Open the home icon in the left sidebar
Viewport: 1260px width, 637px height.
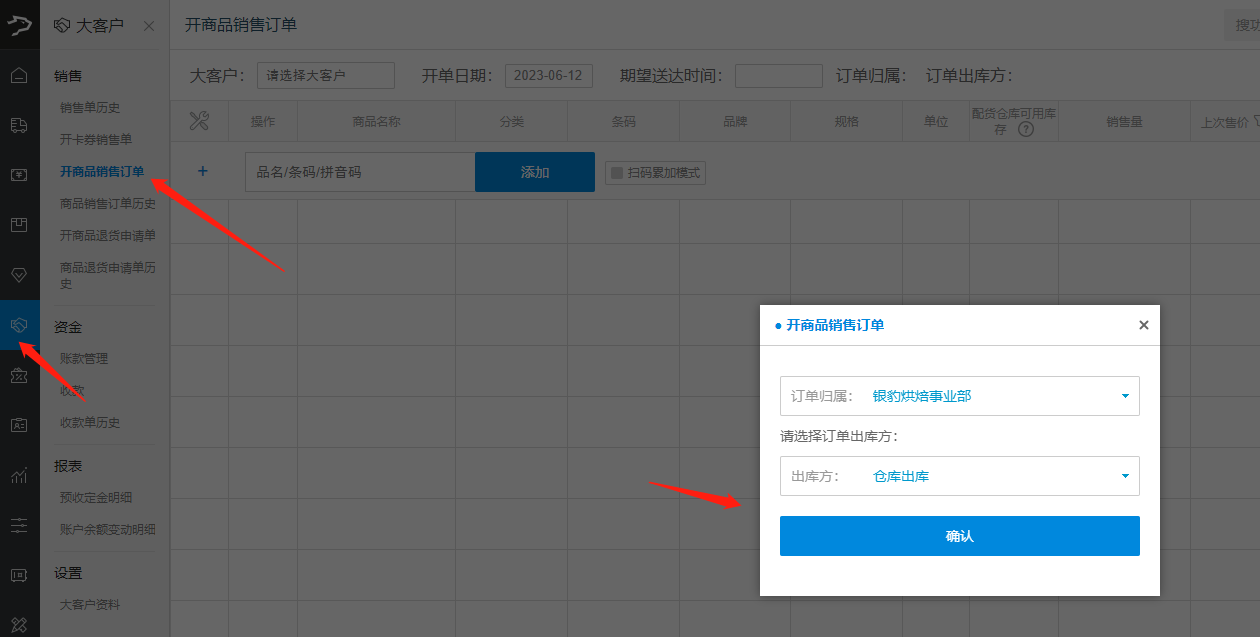pyautogui.click(x=19, y=75)
